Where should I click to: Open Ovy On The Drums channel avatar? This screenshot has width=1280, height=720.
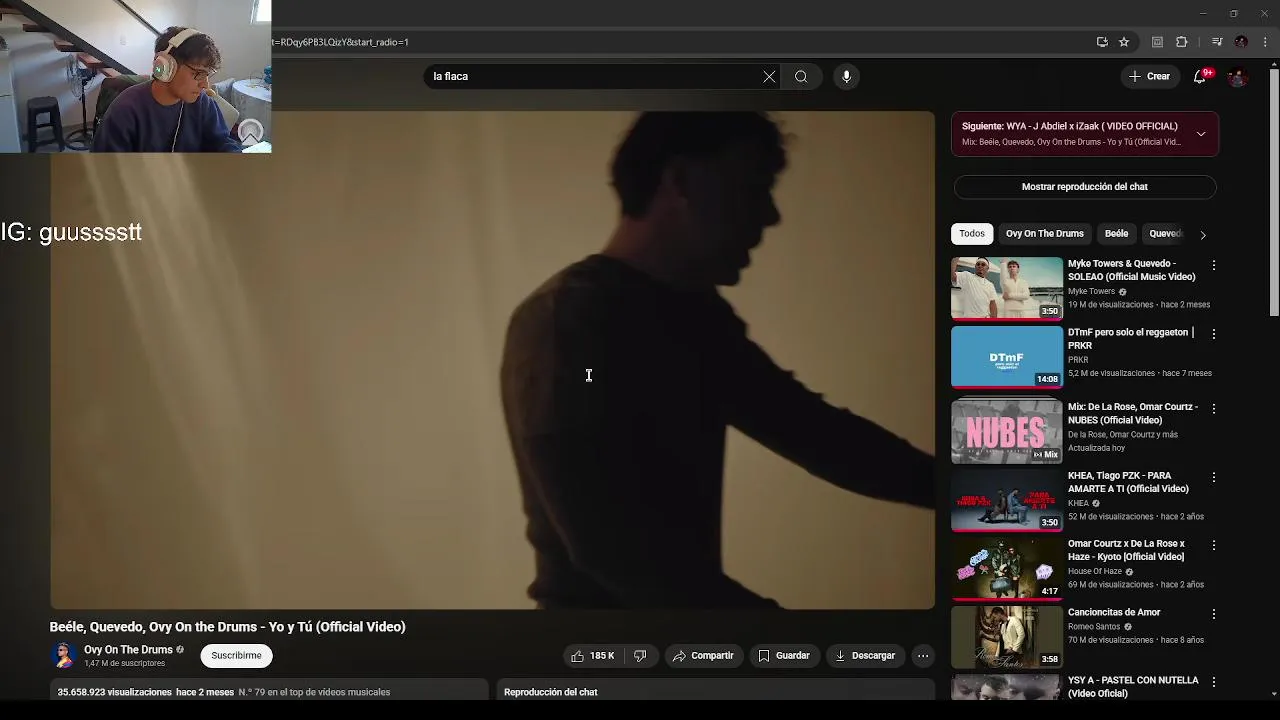64,656
